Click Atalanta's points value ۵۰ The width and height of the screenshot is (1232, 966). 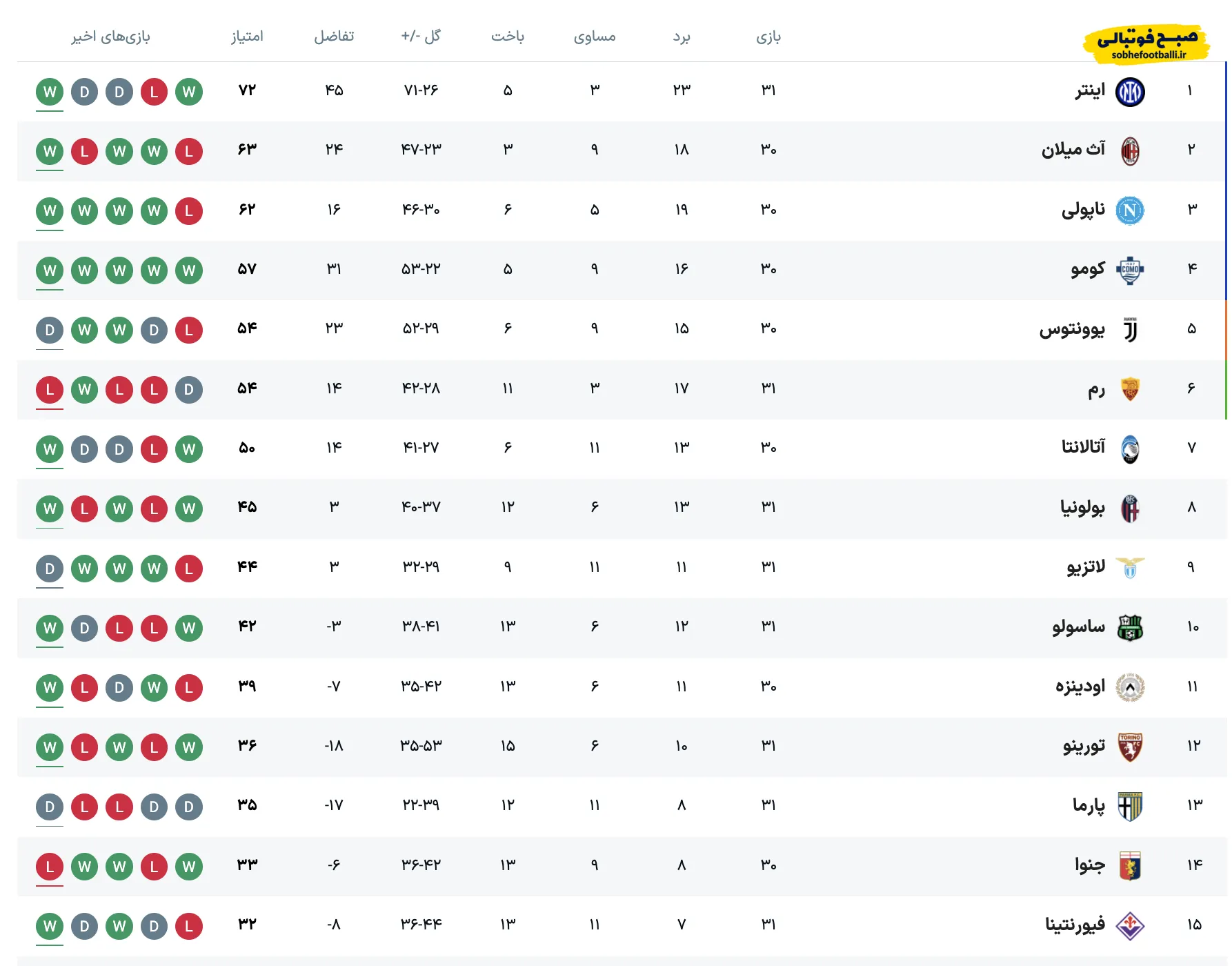tap(247, 448)
